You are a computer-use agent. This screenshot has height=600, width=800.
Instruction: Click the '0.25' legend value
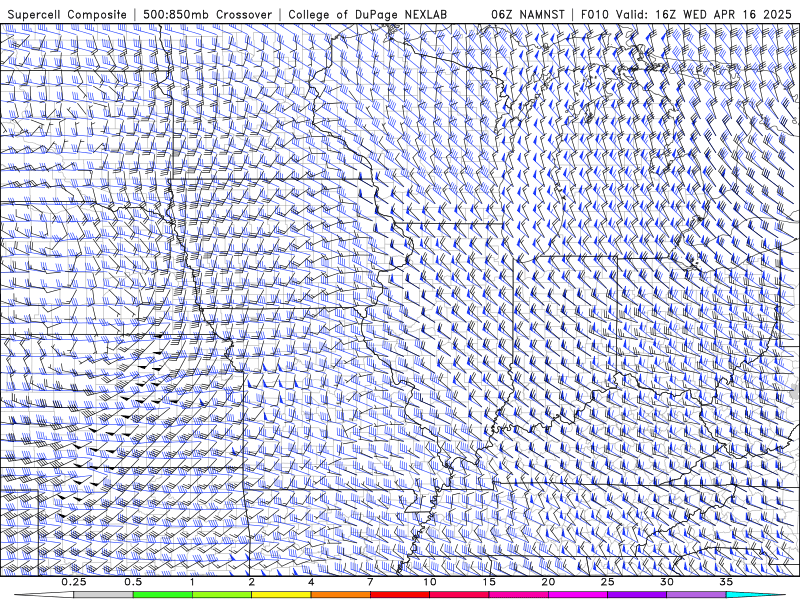(74, 582)
